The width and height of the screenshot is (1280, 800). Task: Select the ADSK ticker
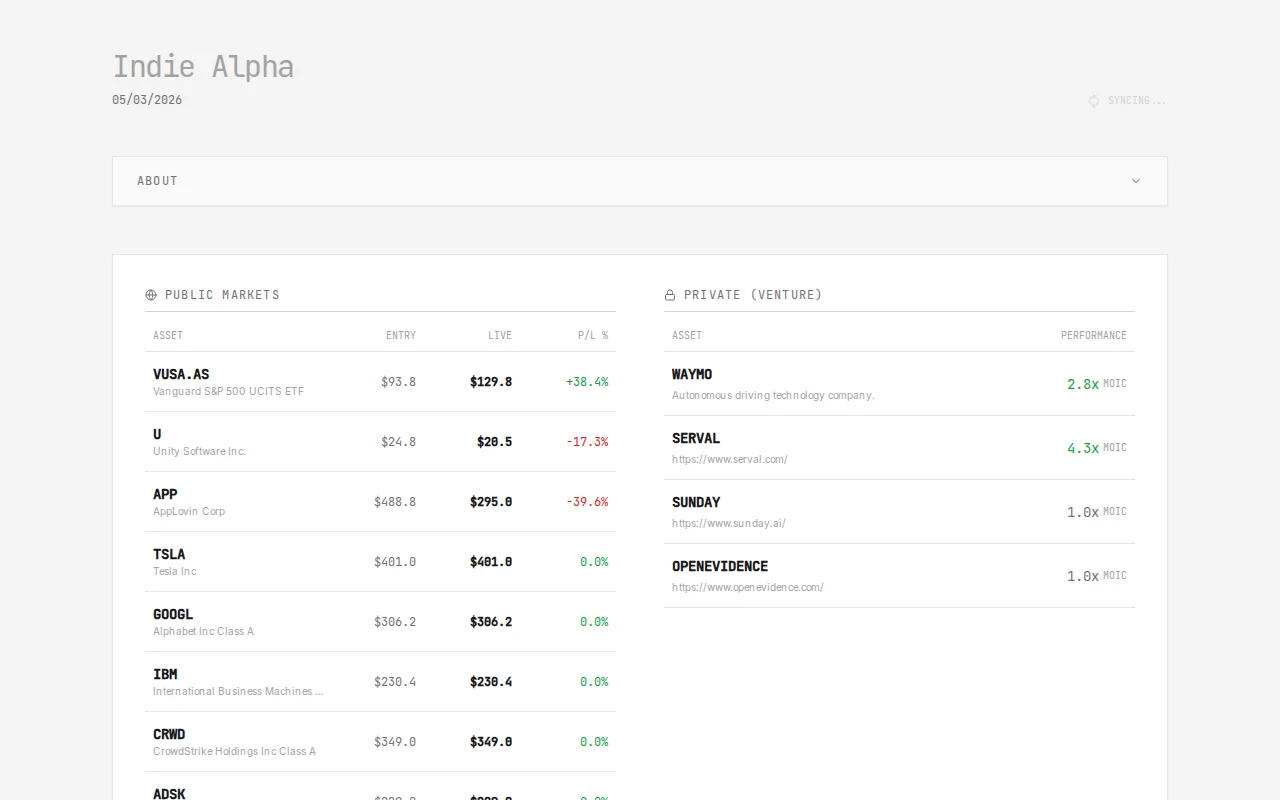(x=169, y=794)
